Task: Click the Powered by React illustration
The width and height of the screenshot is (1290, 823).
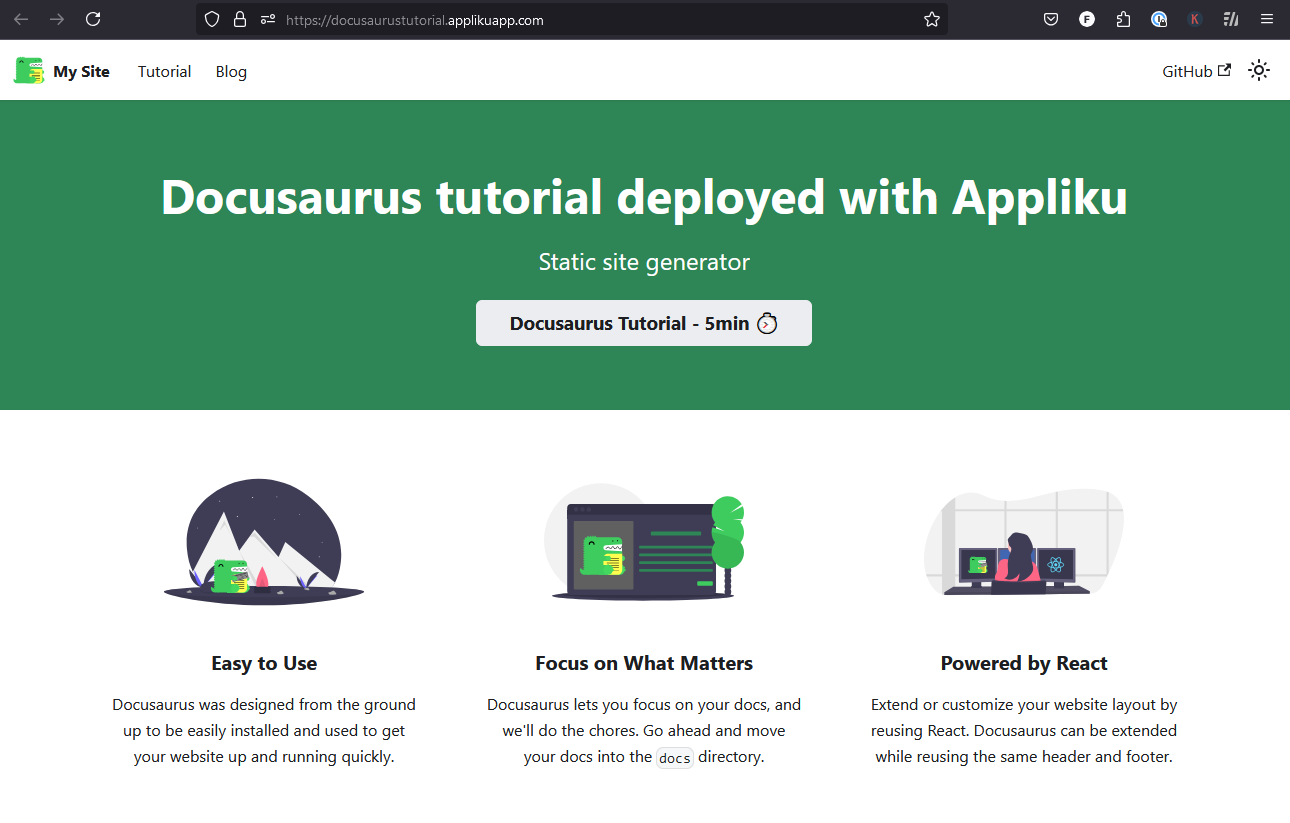Action: [x=1023, y=543]
